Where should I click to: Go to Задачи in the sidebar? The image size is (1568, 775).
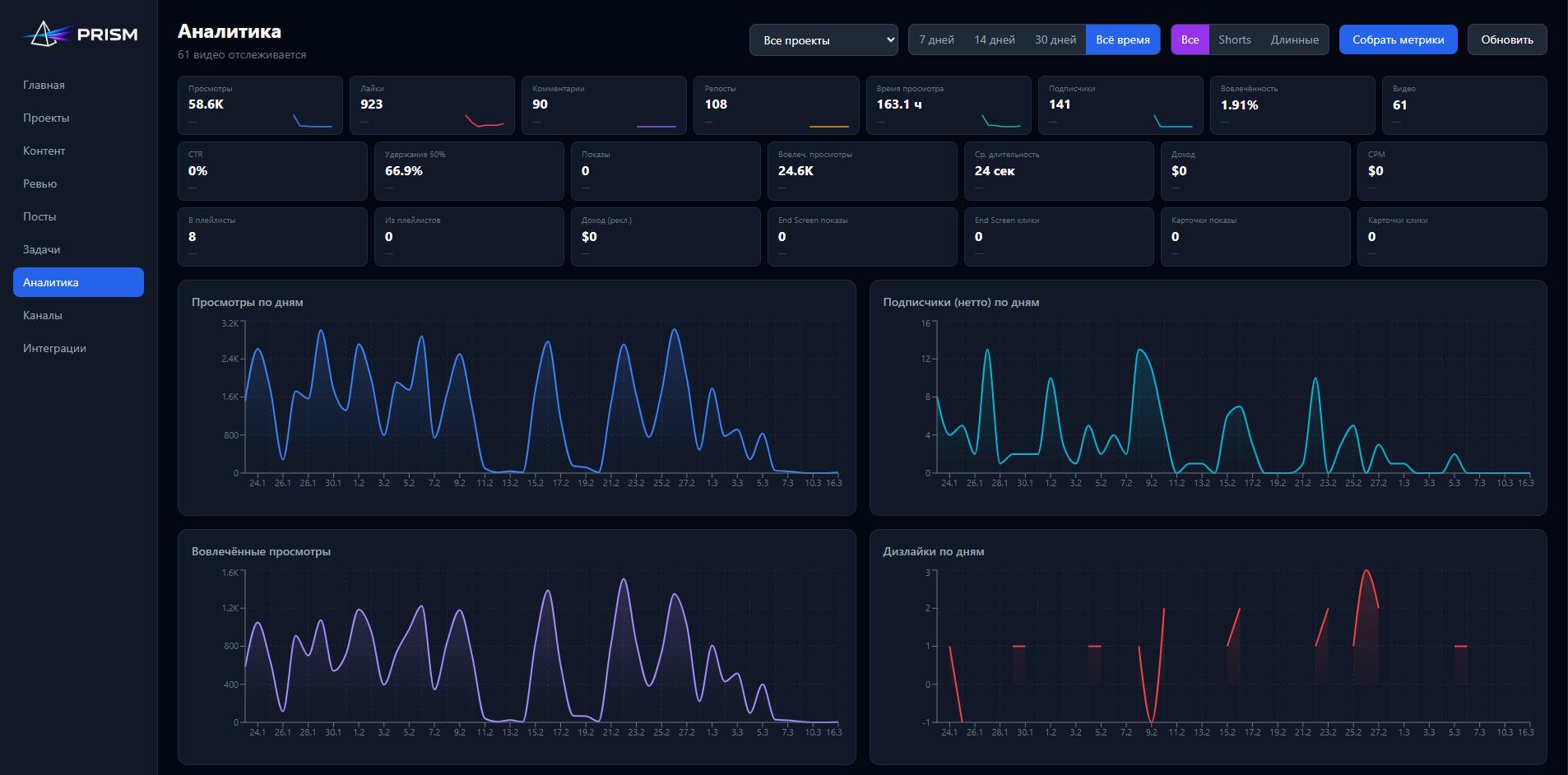(x=78, y=249)
